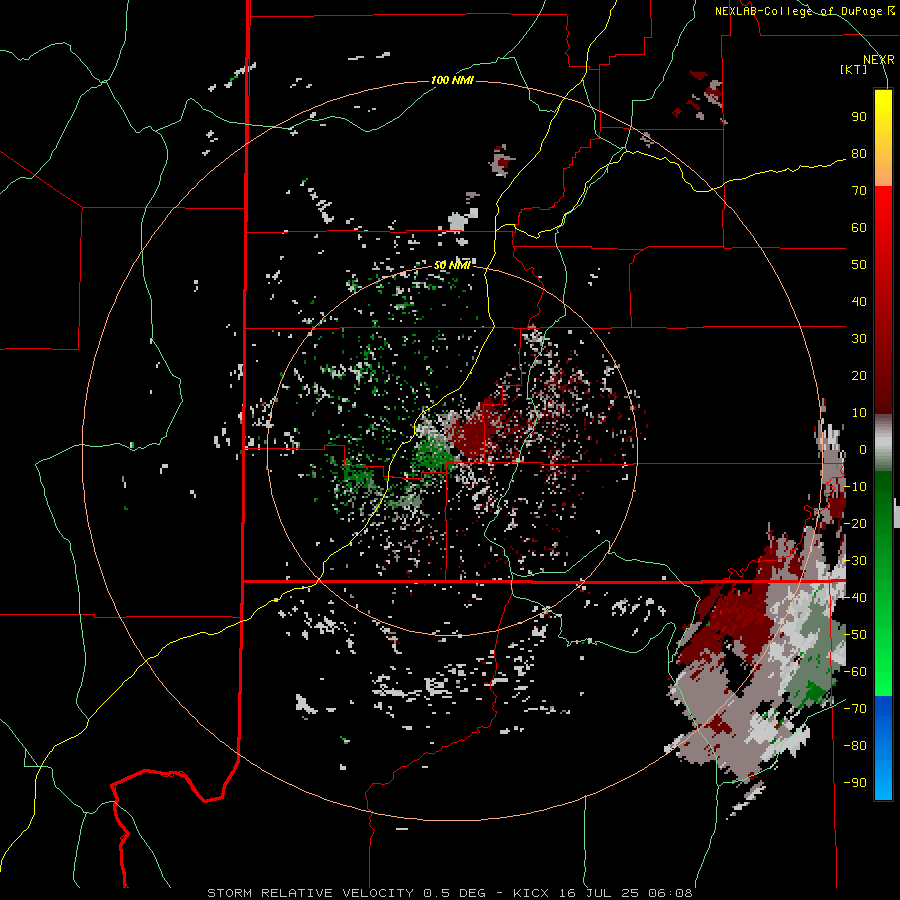Screen dimensions: 900x900
Task: Click the '40' value on the color scale
Action: (859, 301)
